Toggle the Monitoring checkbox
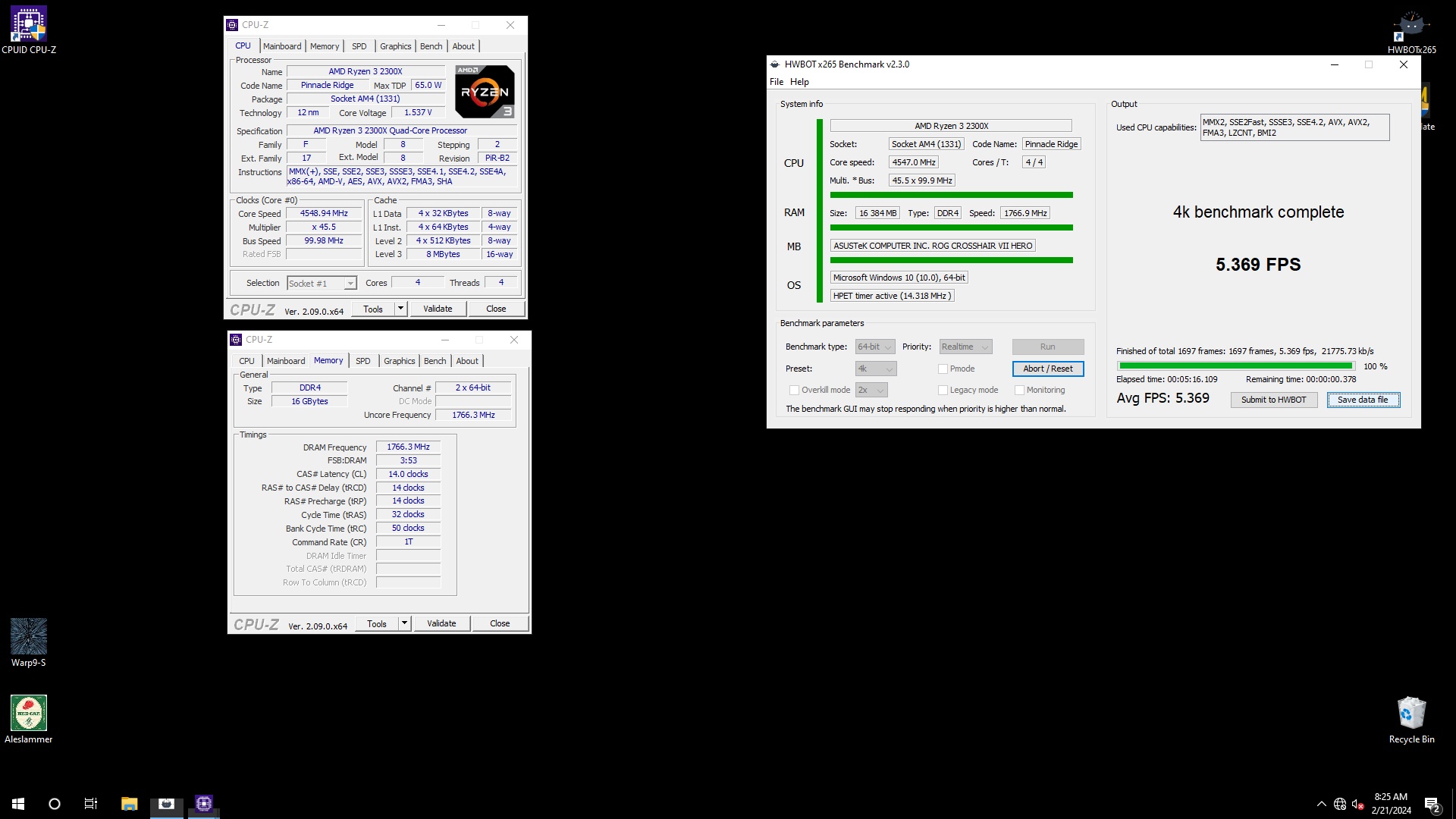Screen dimensions: 1456x819 click(x=1019, y=391)
